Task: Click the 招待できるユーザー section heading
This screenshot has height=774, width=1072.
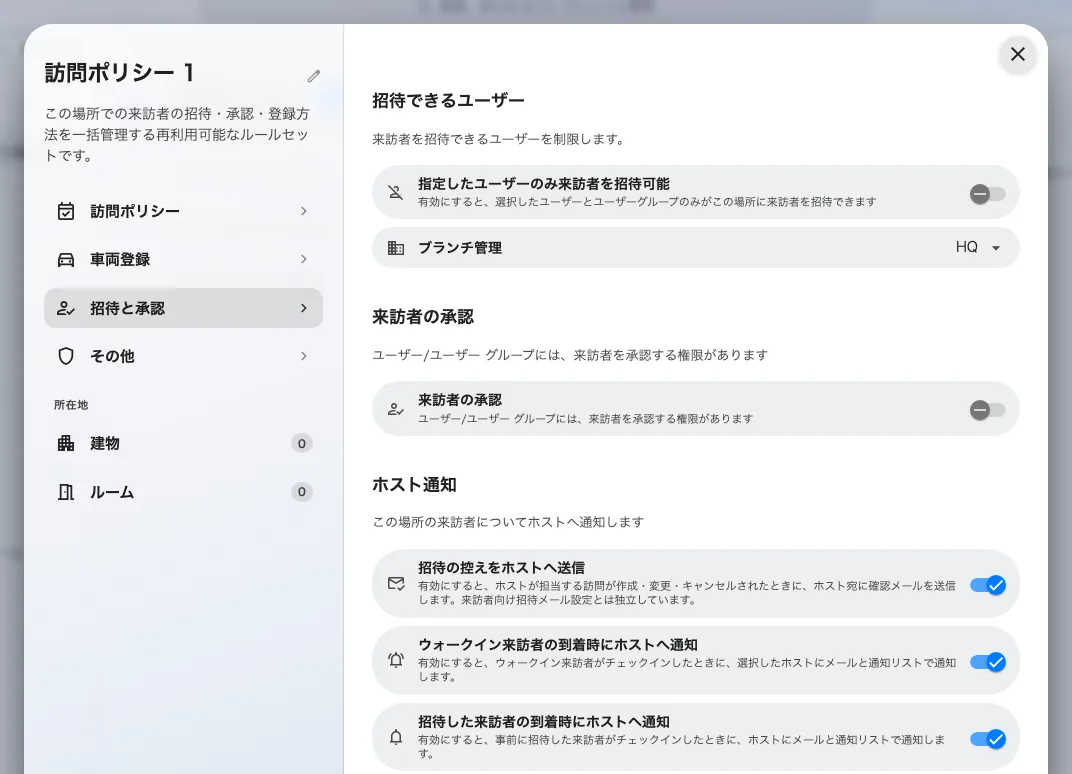Action: (x=448, y=101)
